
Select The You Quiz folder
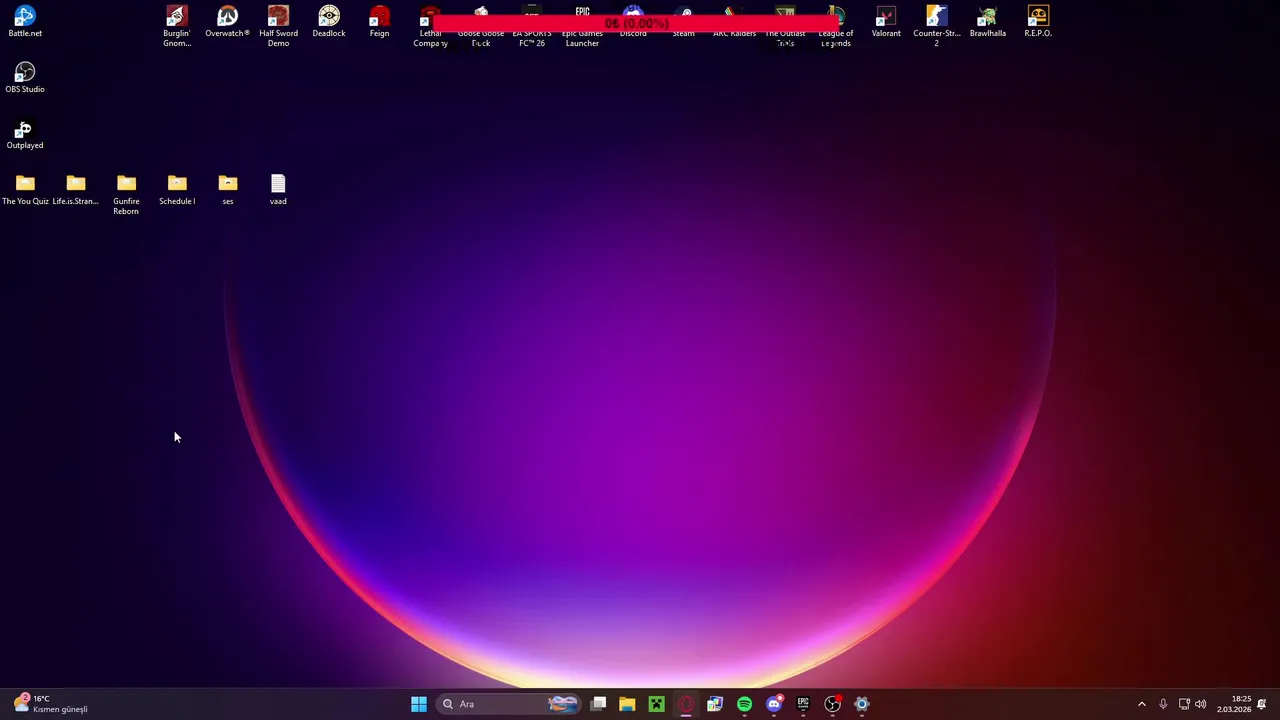(25, 190)
